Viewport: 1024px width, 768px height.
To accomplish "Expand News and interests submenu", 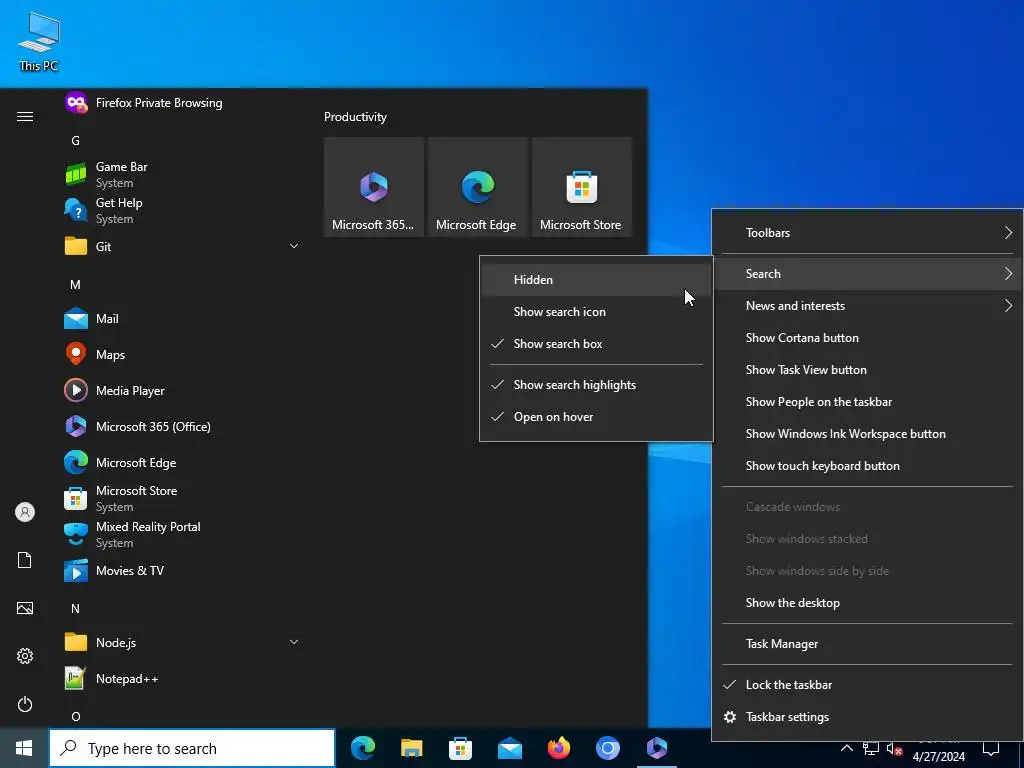I will [x=867, y=306].
